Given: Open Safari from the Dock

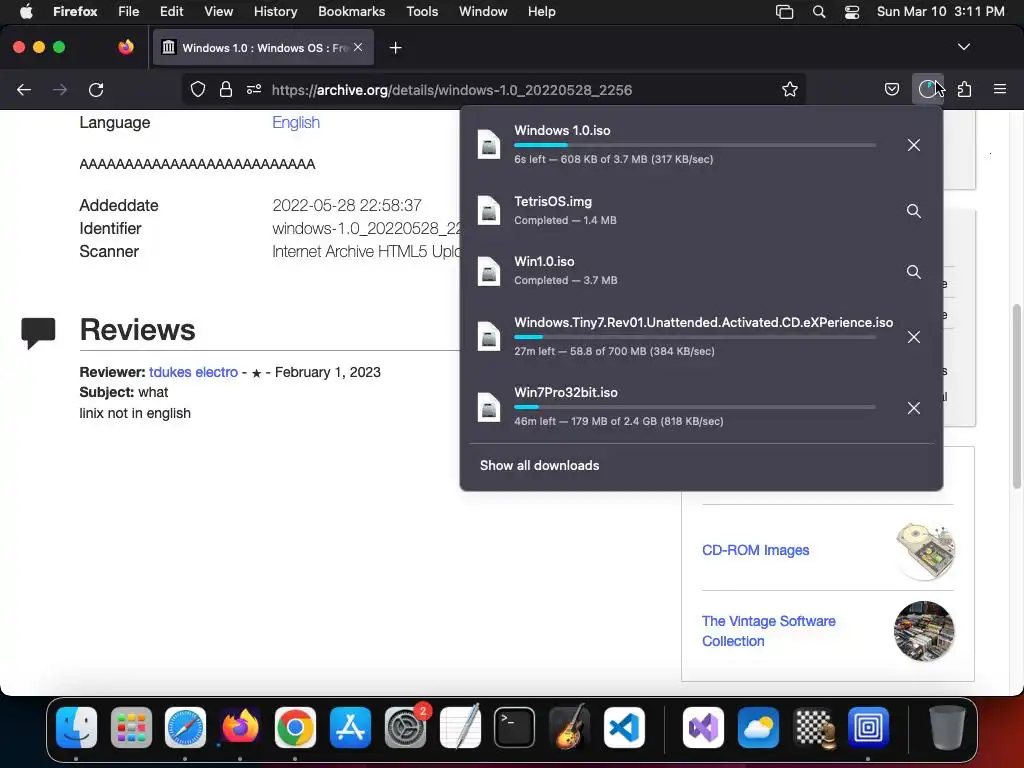Looking at the screenshot, I should pyautogui.click(x=185, y=728).
